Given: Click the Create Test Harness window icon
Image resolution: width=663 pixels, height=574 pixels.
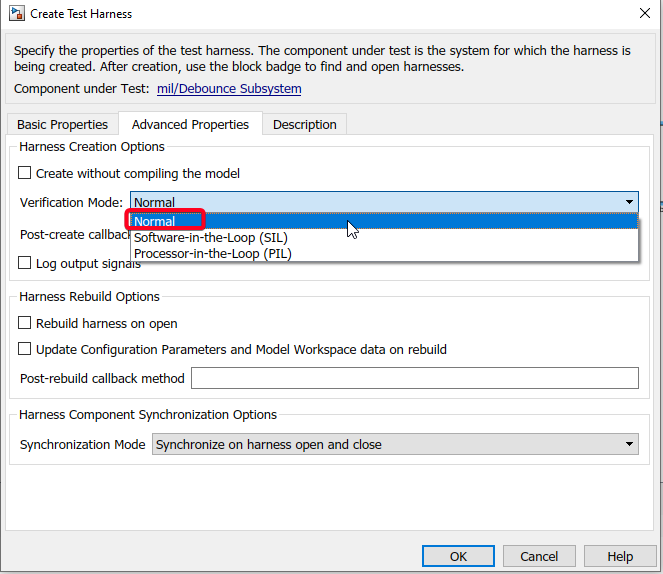Looking at the screenshot, I should [16, 14].
